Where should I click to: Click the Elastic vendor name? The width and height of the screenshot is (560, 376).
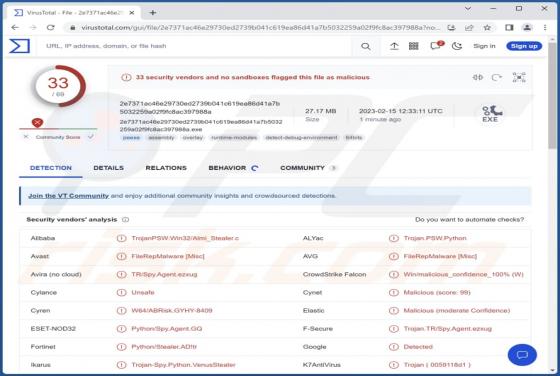coord(314,311)
